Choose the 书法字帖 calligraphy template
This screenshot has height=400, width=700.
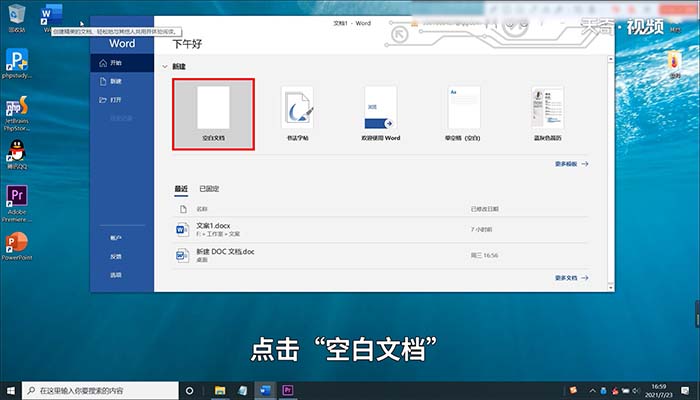pyautogui.click(x=297, y=114)
